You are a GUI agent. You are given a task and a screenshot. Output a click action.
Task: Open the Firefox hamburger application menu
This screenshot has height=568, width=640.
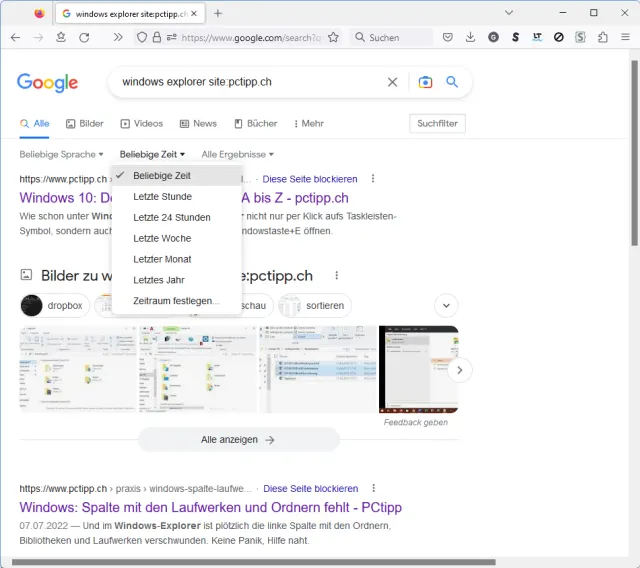tap(625, 37)
